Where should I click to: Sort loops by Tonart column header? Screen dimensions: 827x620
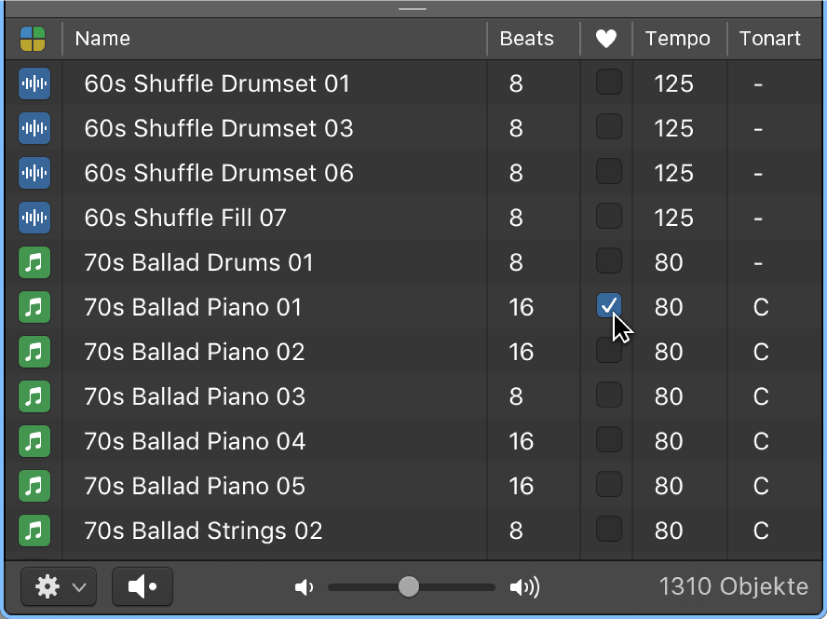[x=770, y=38]
